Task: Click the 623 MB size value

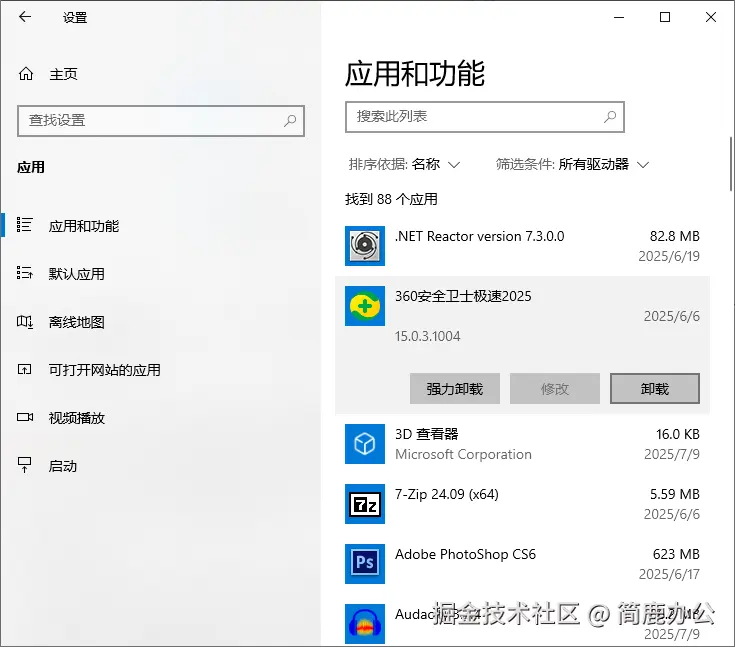Action: click(x=676, y=554)
